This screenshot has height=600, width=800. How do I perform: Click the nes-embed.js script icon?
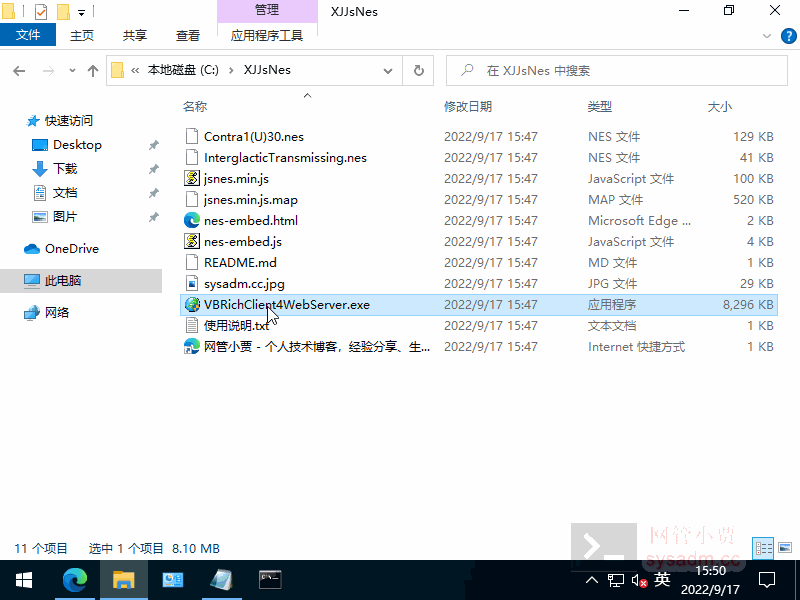click(x=192, y=241)
